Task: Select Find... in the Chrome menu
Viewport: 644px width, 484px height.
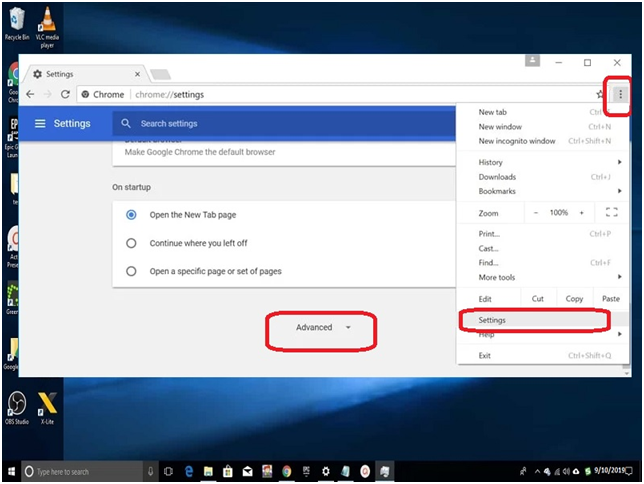Action: pos(543,263)
